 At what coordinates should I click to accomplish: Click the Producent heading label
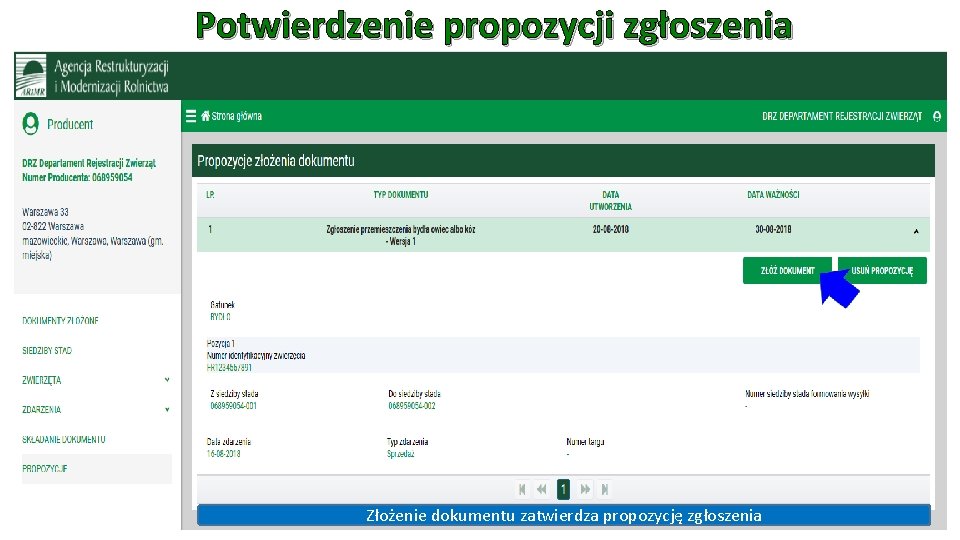coord(70,124)
